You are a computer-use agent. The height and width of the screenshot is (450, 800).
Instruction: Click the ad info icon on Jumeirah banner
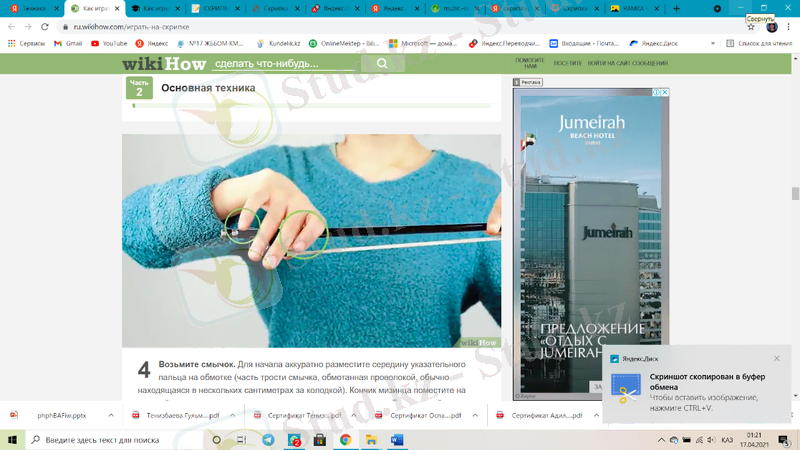tap(656, 92)
